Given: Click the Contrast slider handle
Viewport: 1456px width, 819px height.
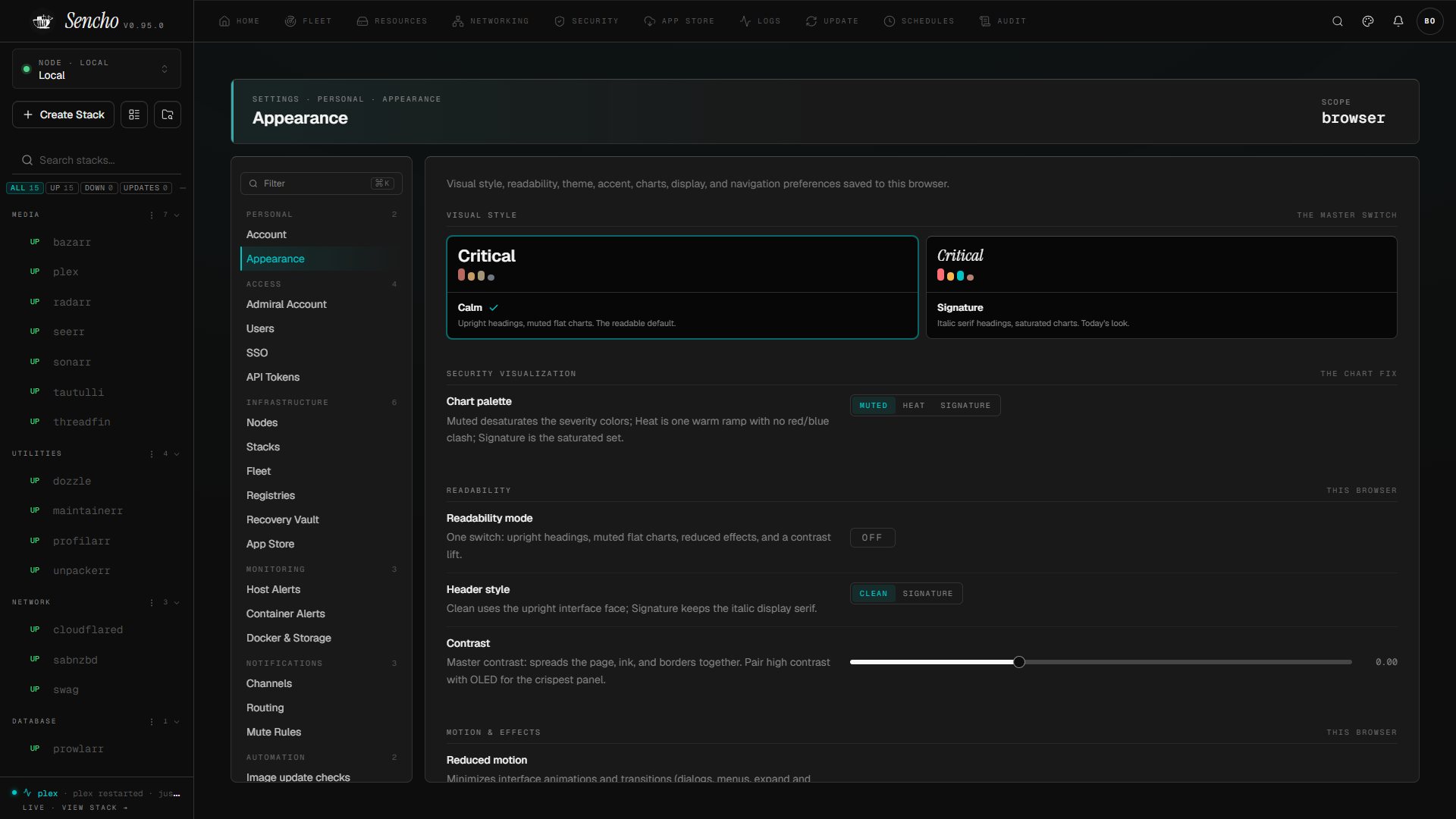Looking at the screenshot, I should point(1019,663).
